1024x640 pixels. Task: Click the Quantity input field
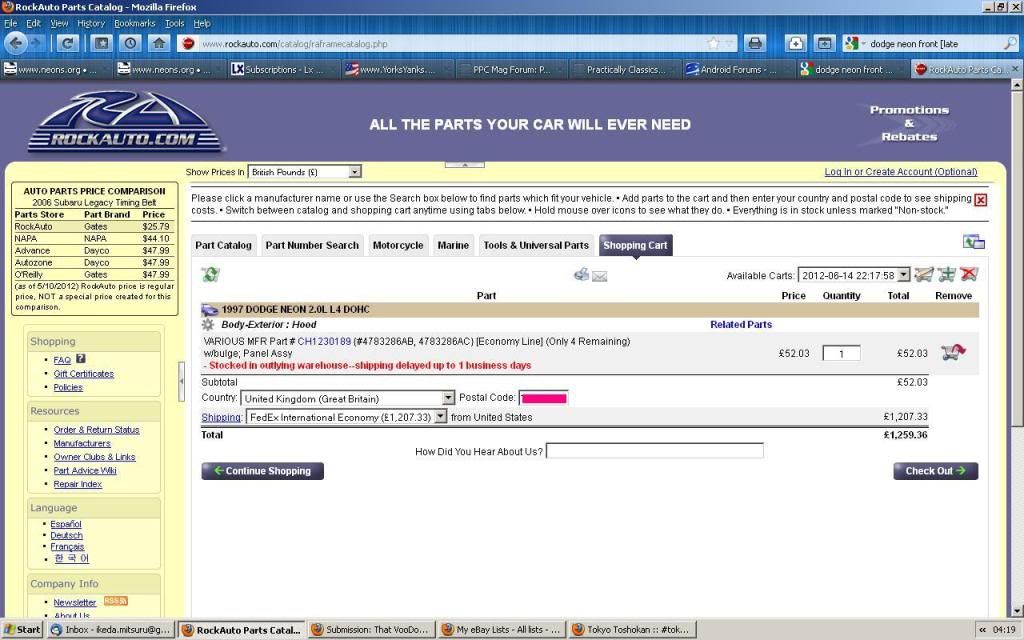click(x=841, y=353)
